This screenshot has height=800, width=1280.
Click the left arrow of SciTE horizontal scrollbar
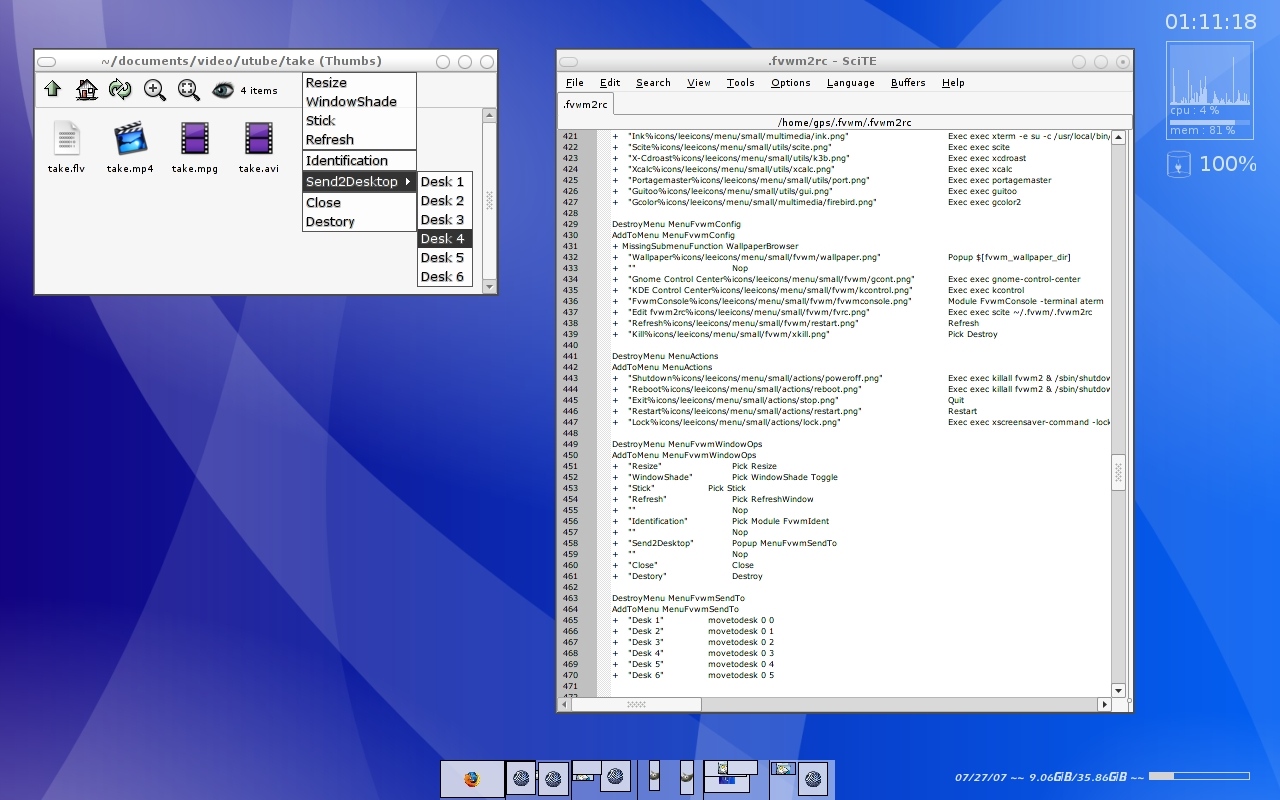click(x=564, y=704)
